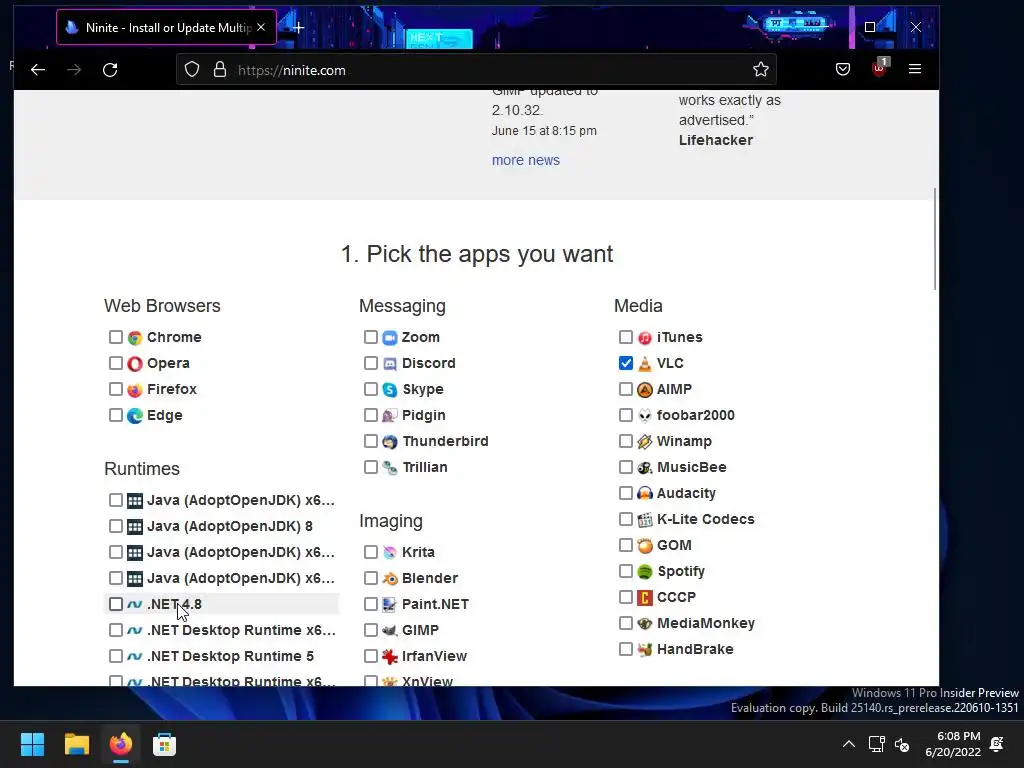Click the foobar2000 alien icon
1024x768 pixels.
pyautogui.click(x=645, y=415)
